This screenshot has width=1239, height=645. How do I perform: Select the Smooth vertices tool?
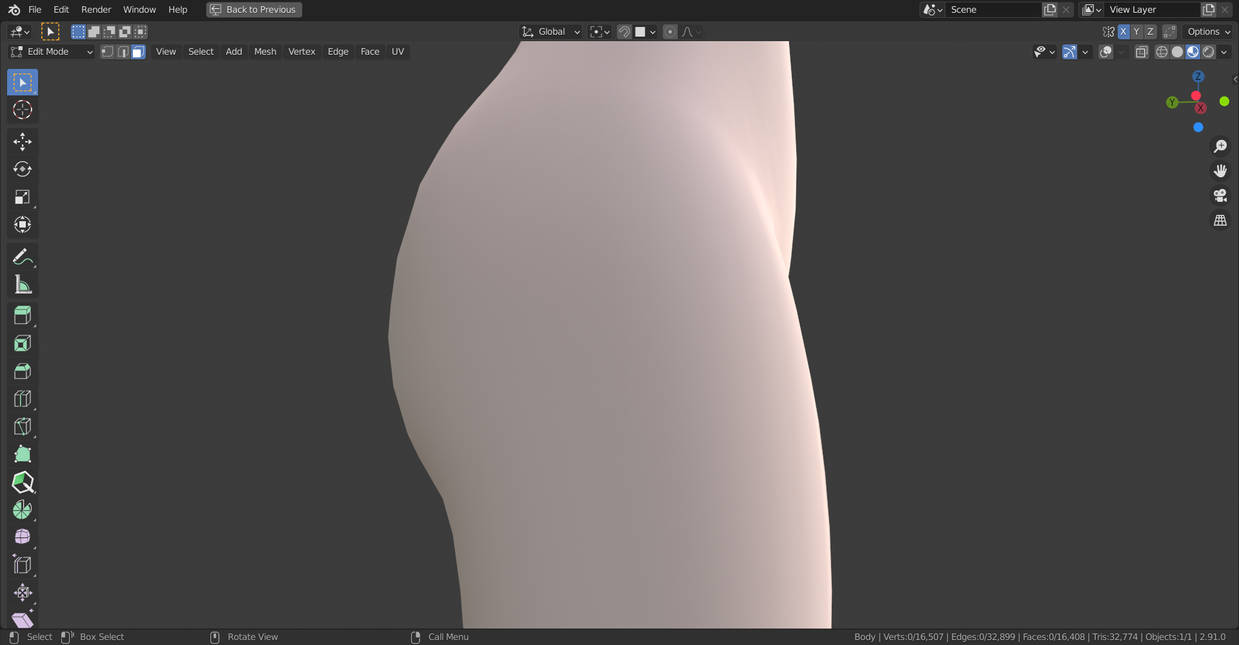[x=22, y=537]
